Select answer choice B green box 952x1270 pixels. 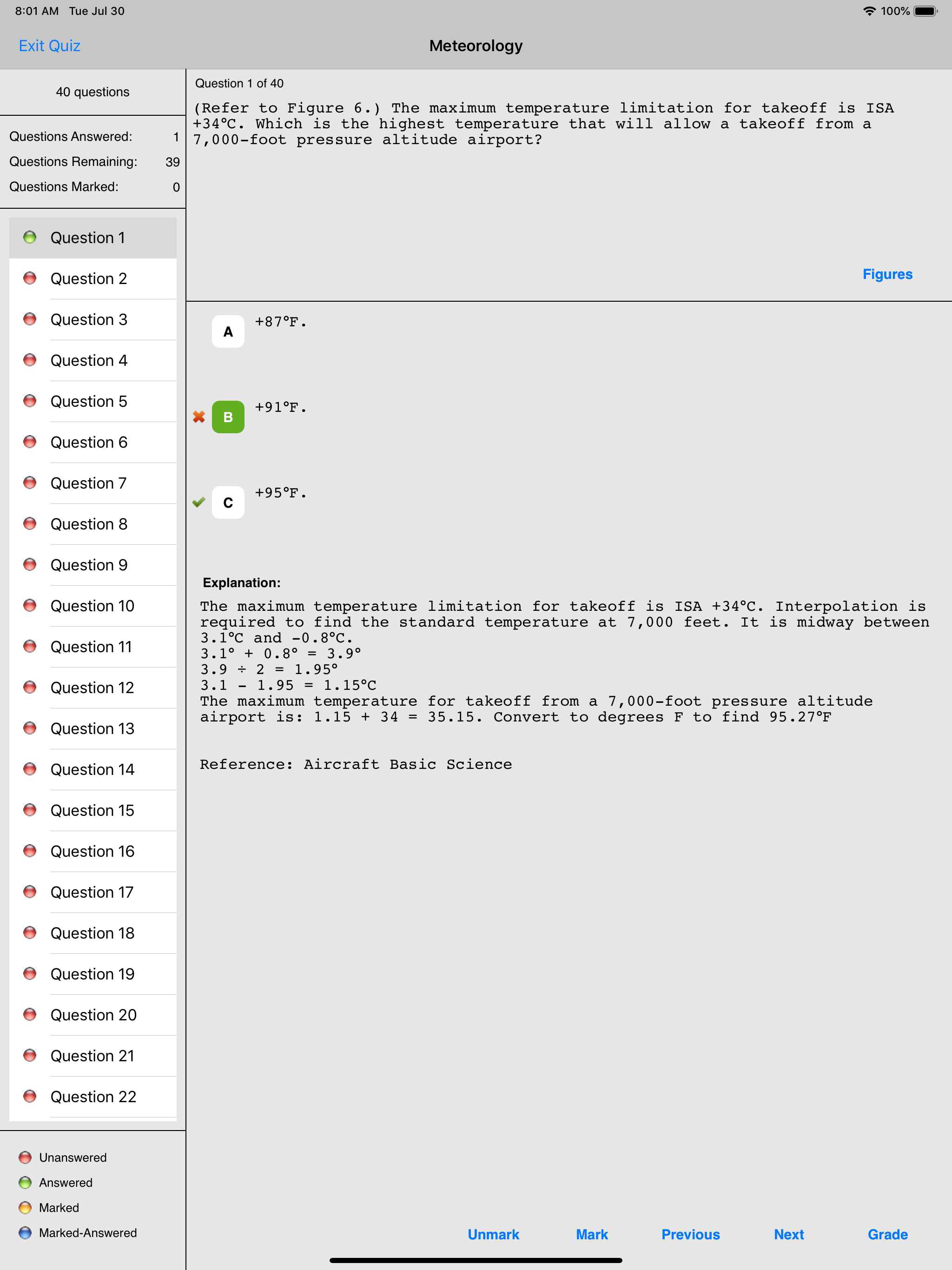point(228,417)
